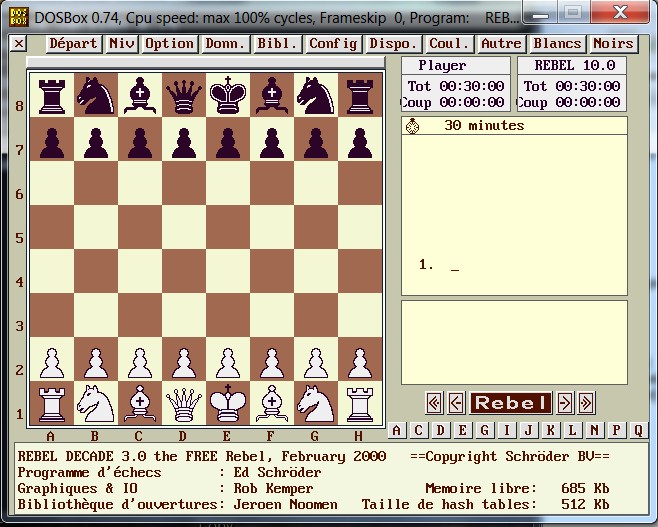Select the black pawn on d7

pos(184,141)
